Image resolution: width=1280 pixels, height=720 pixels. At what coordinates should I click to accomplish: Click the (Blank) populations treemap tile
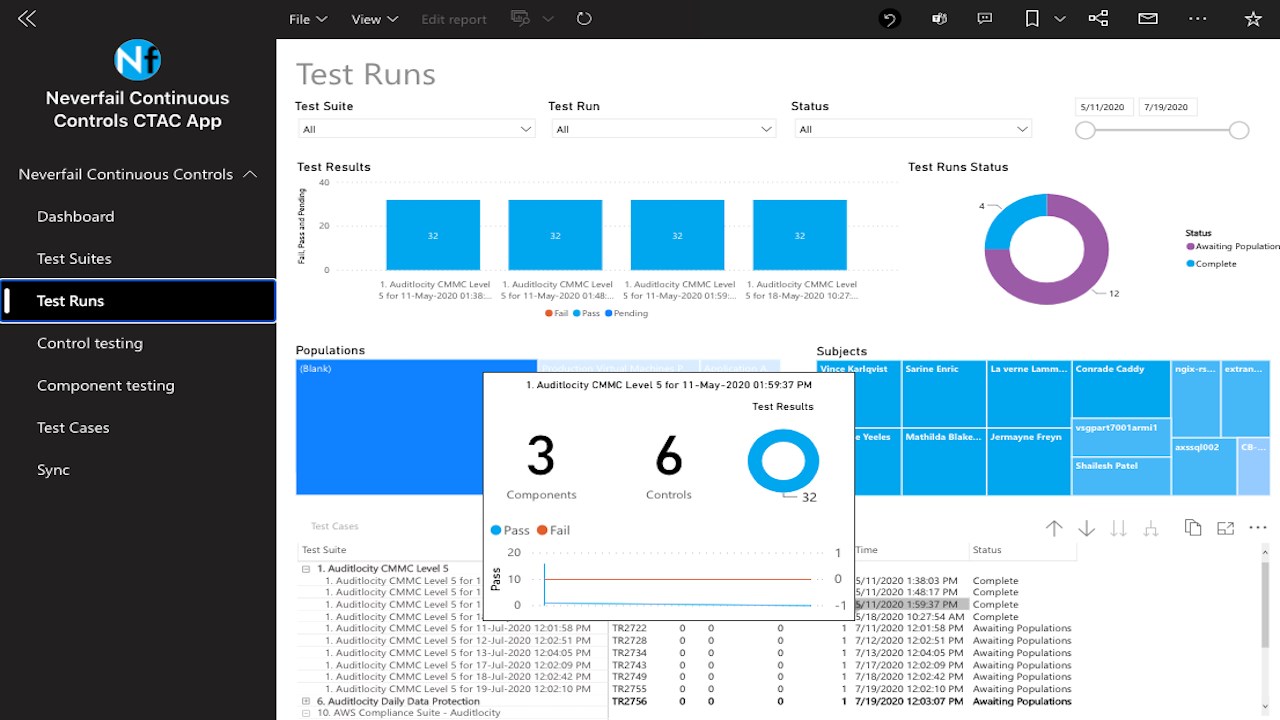[390, 428]
